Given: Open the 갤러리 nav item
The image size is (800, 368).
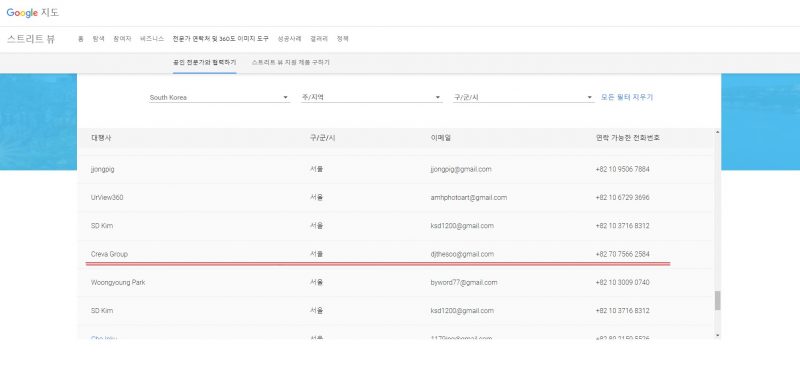Looking at the screenshot, I should coord(319,39).
